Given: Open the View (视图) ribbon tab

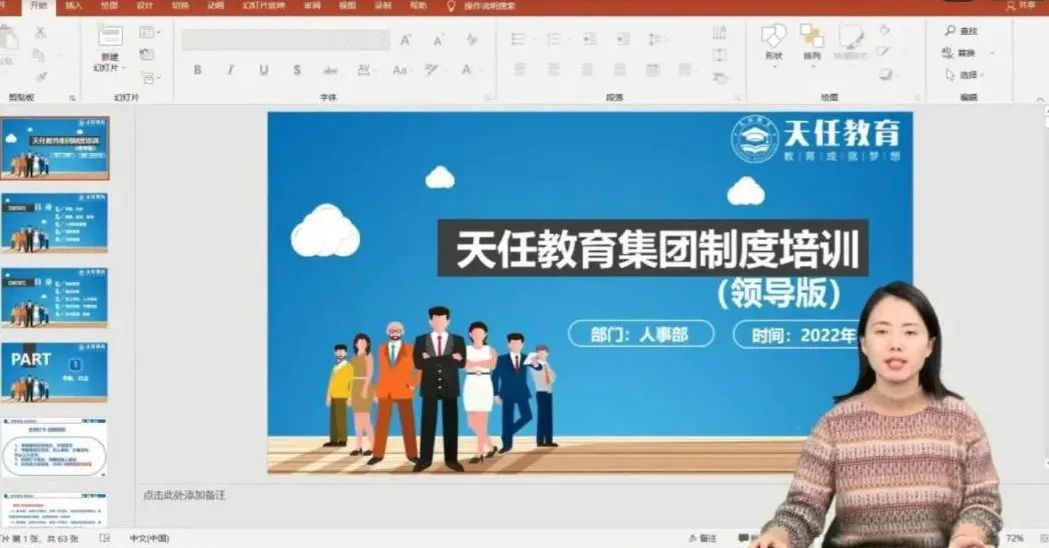Looking at the screenshot, I should point(347,5).
